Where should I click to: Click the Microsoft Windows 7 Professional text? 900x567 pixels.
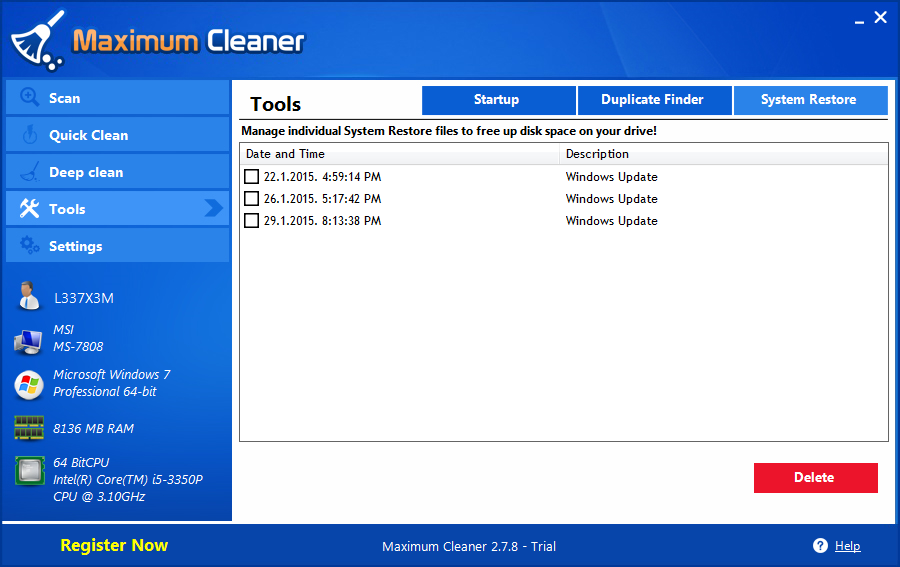tap(112, 383)
